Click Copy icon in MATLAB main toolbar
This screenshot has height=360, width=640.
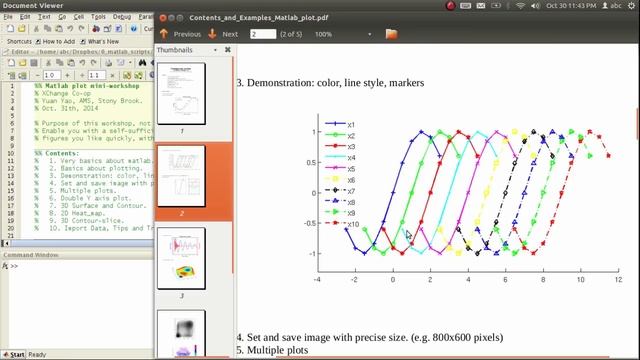(47, 29)
